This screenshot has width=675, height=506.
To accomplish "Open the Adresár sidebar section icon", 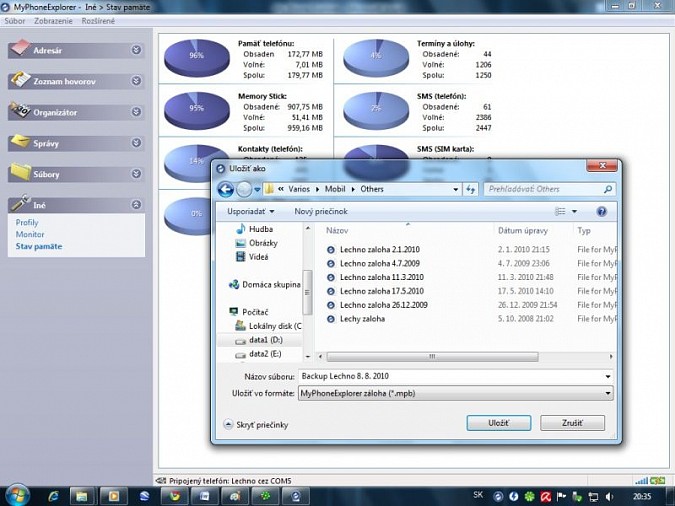I will coord(20,48).
